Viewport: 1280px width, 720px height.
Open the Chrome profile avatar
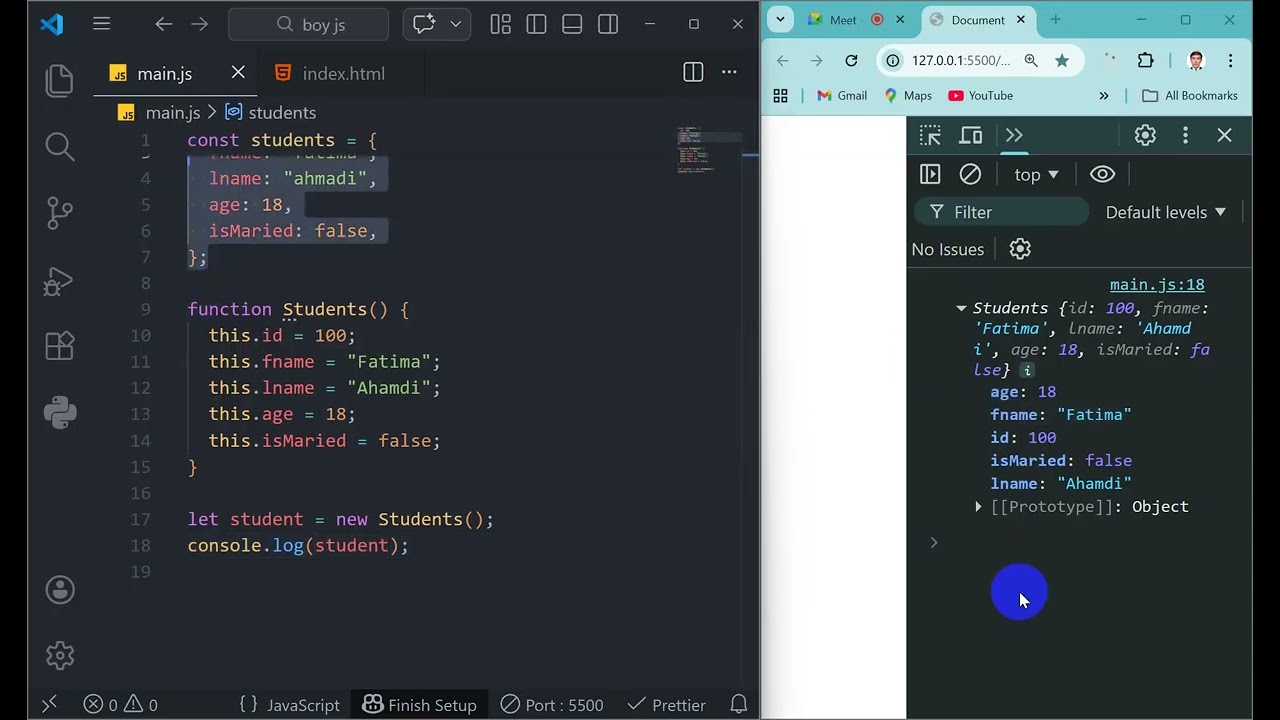[1196, 61]
